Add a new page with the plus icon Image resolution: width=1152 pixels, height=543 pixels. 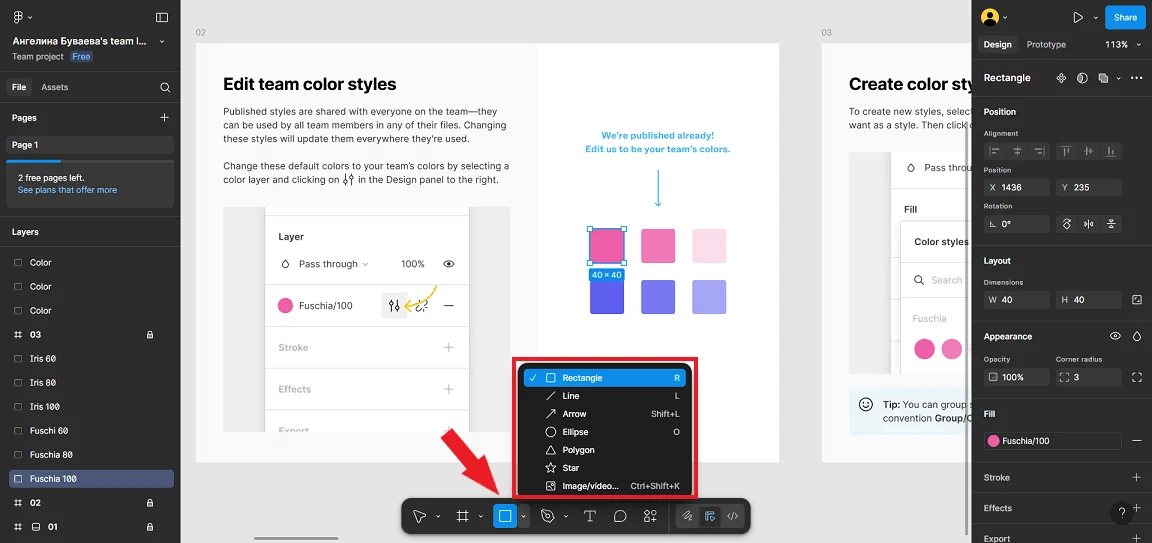point(165,118)
